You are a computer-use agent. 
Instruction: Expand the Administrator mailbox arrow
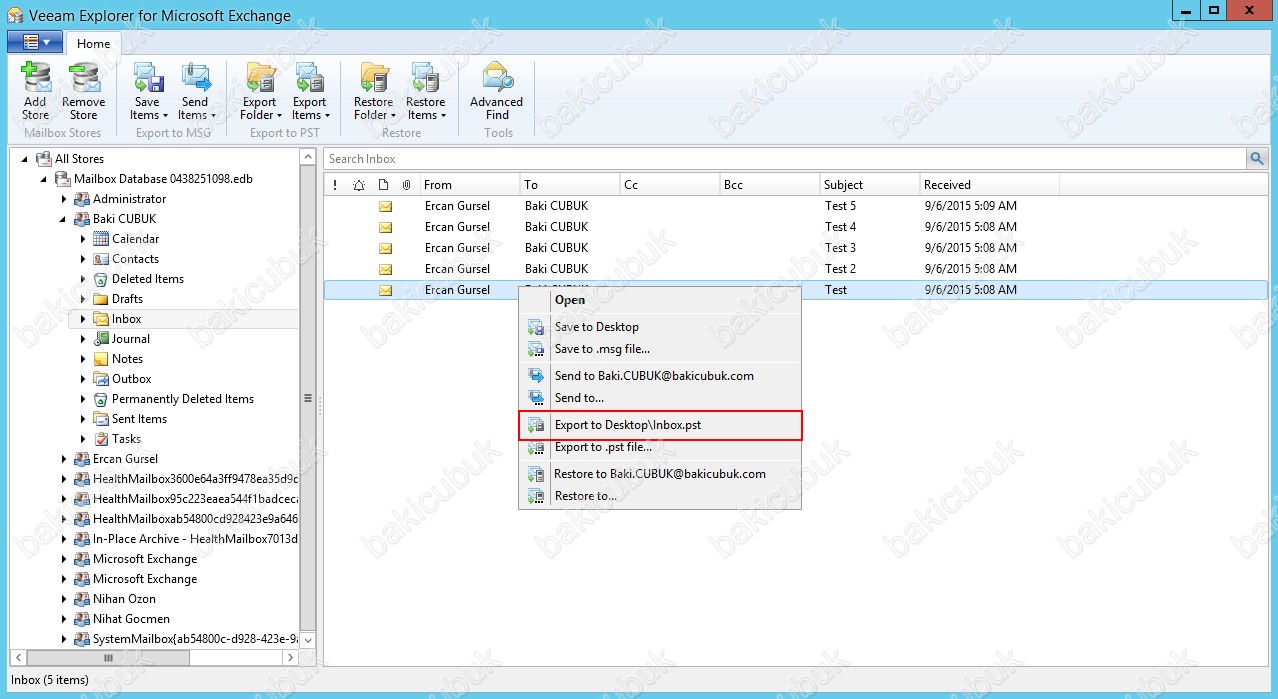pos(64,199)
